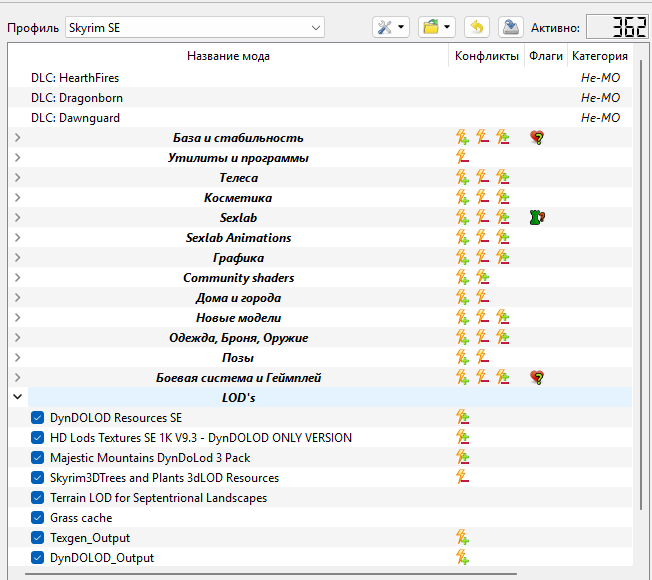Expand the Community shaders group

[x=17, y=277]
